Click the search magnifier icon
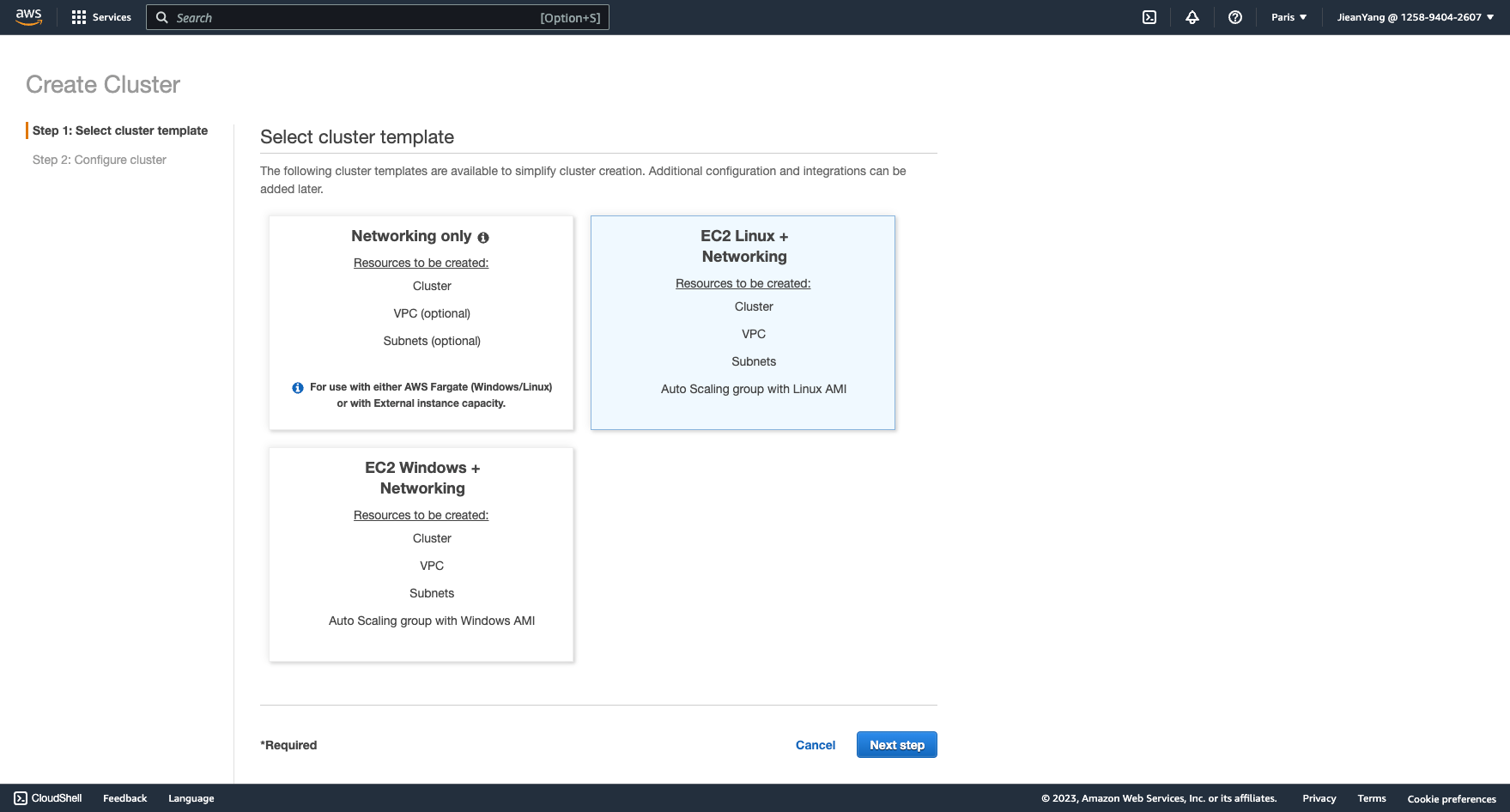1510x812 pixels. click(x=161, y=17)
